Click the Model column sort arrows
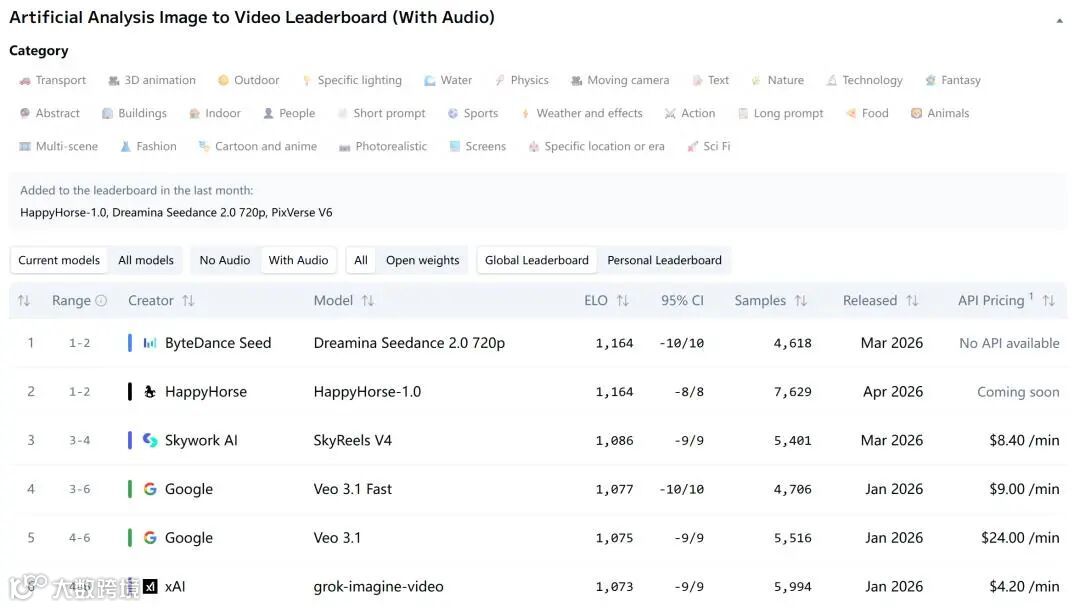The image size is (1080, 608). point(367,300)
